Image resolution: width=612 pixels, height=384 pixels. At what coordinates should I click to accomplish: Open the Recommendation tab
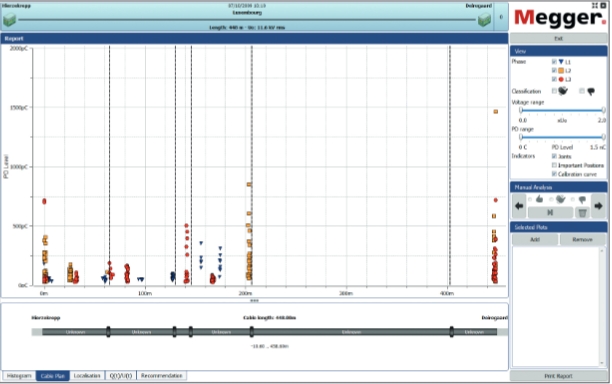click(162, 376)
